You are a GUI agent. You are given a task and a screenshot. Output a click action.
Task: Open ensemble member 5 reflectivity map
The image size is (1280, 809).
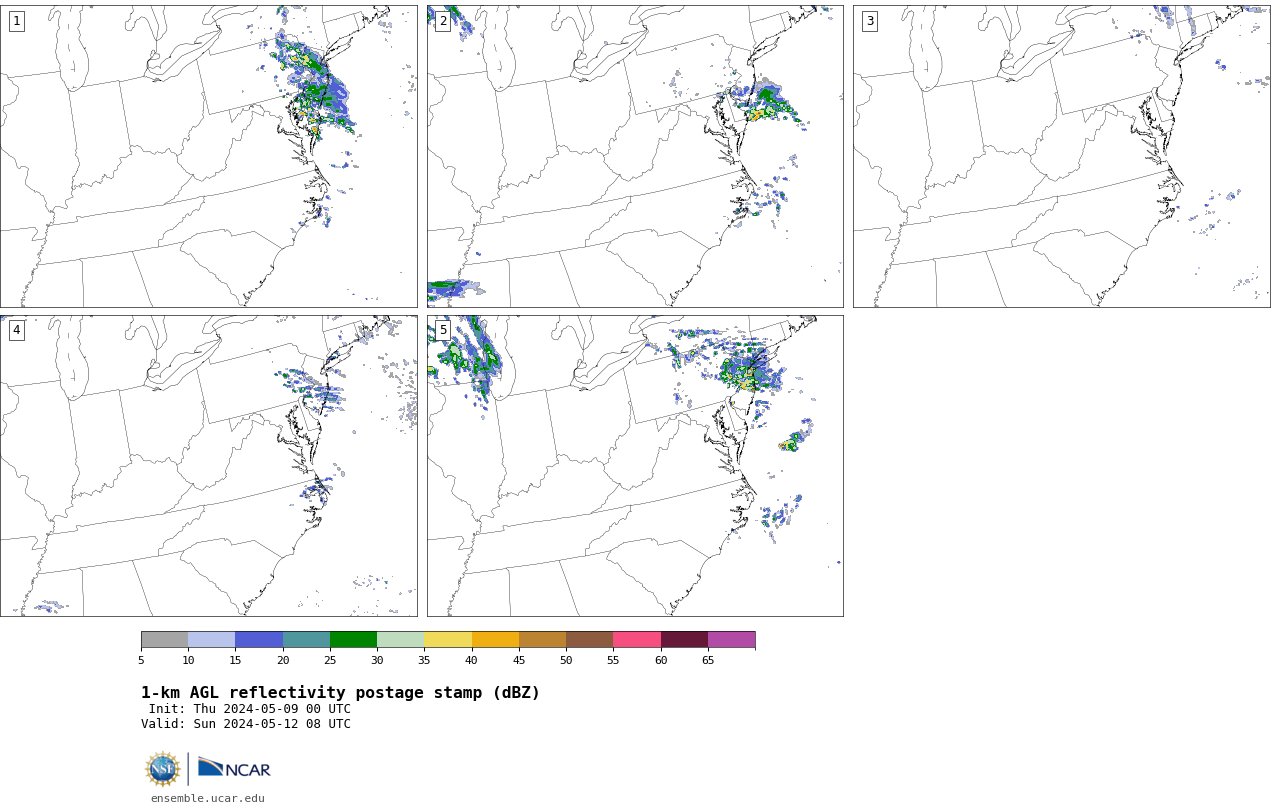point(635,466)
